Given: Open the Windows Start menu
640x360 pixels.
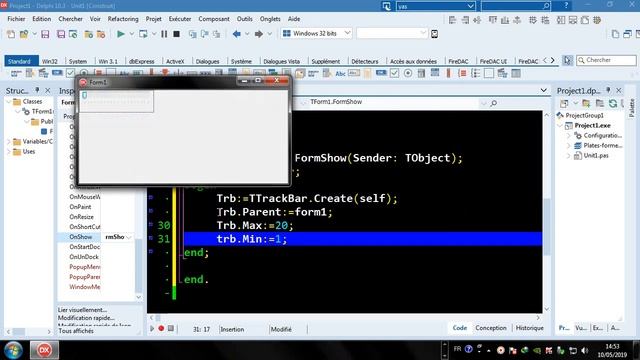Looking at the screenshot, I should tap(13, 350).
